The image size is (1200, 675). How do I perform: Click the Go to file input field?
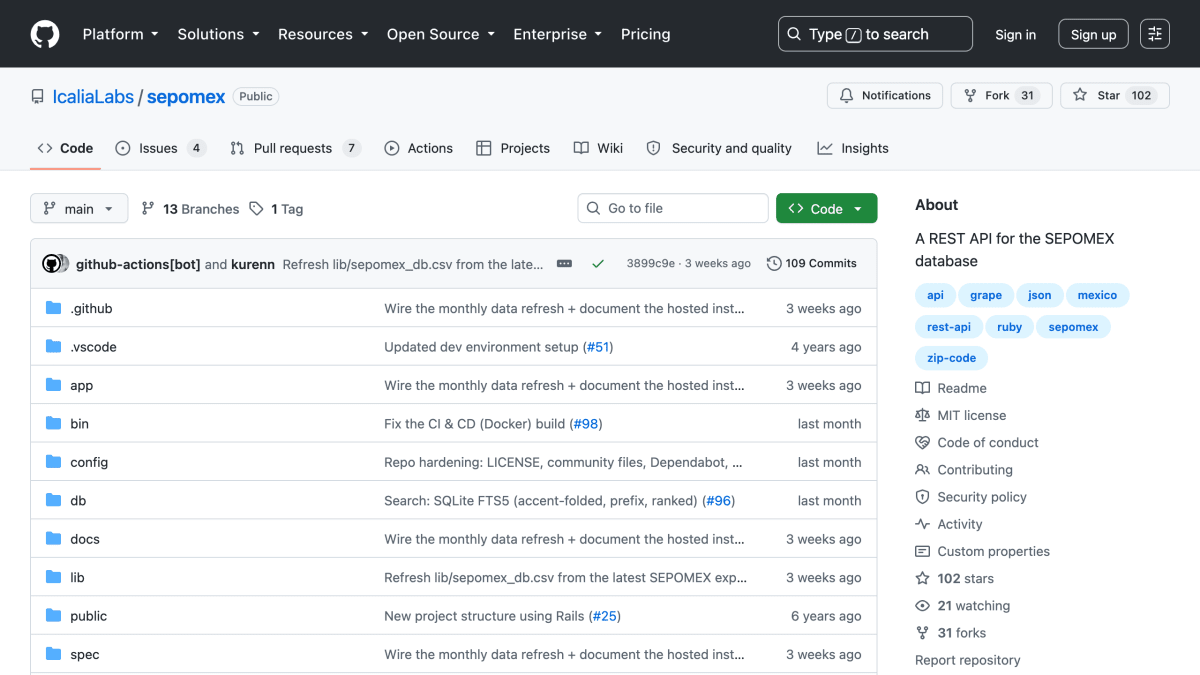tap(673, 208)
